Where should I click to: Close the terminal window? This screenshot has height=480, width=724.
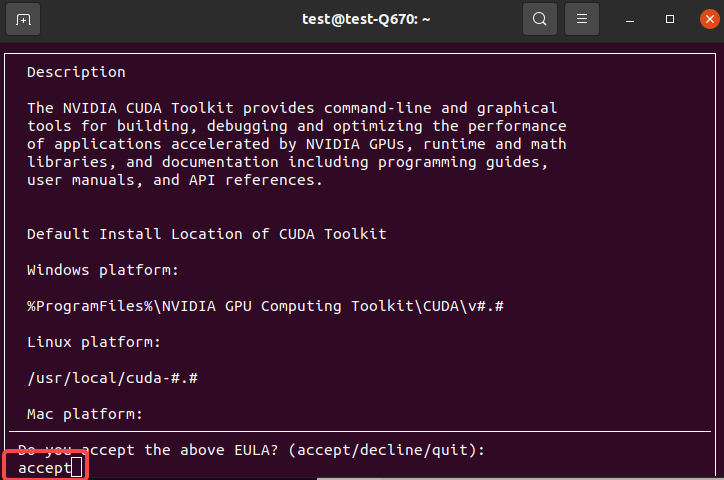point(710,19)
